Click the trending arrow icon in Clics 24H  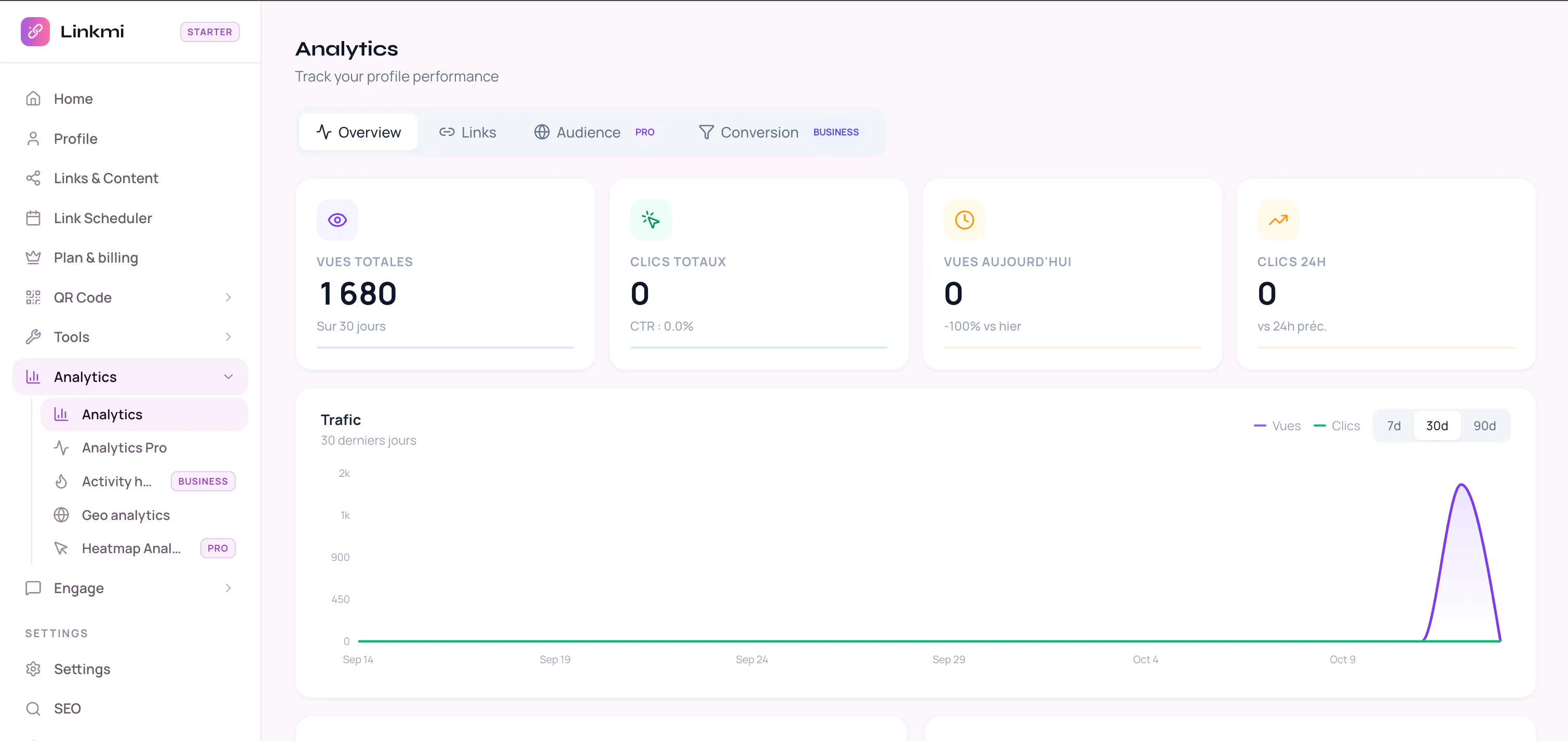tap(1278, 219)
